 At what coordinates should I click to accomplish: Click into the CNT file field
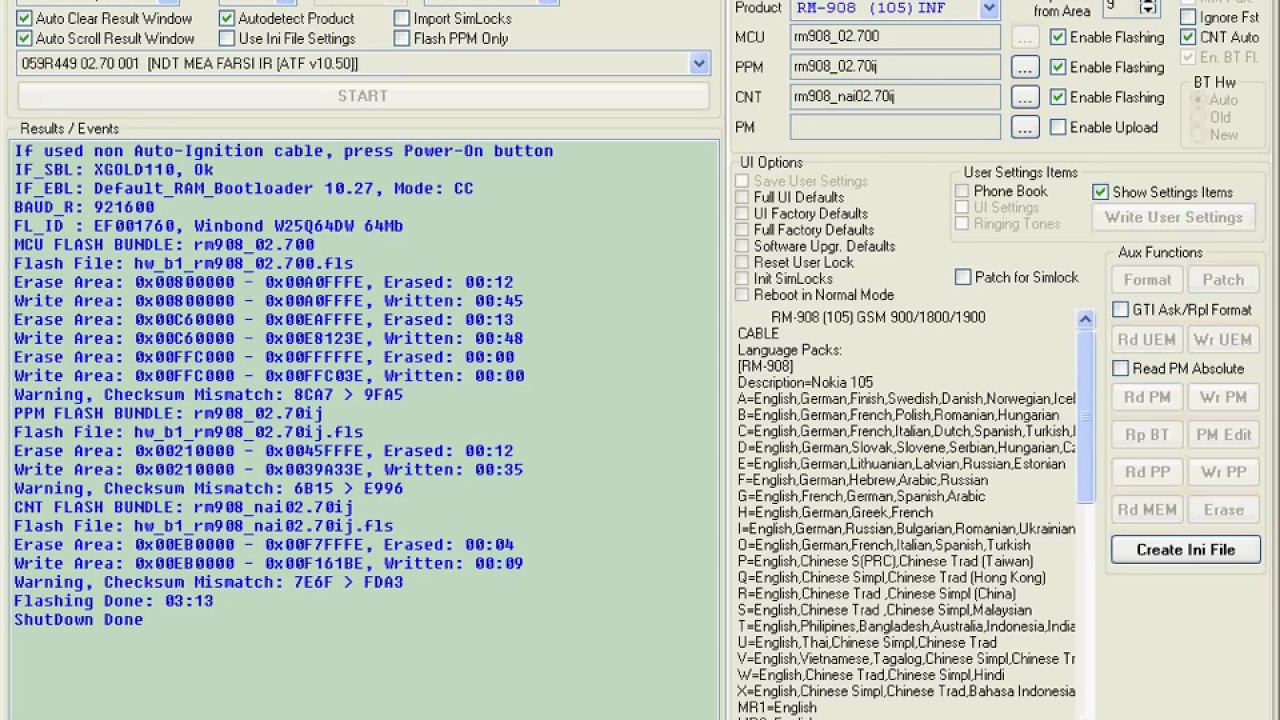point(895,97)
